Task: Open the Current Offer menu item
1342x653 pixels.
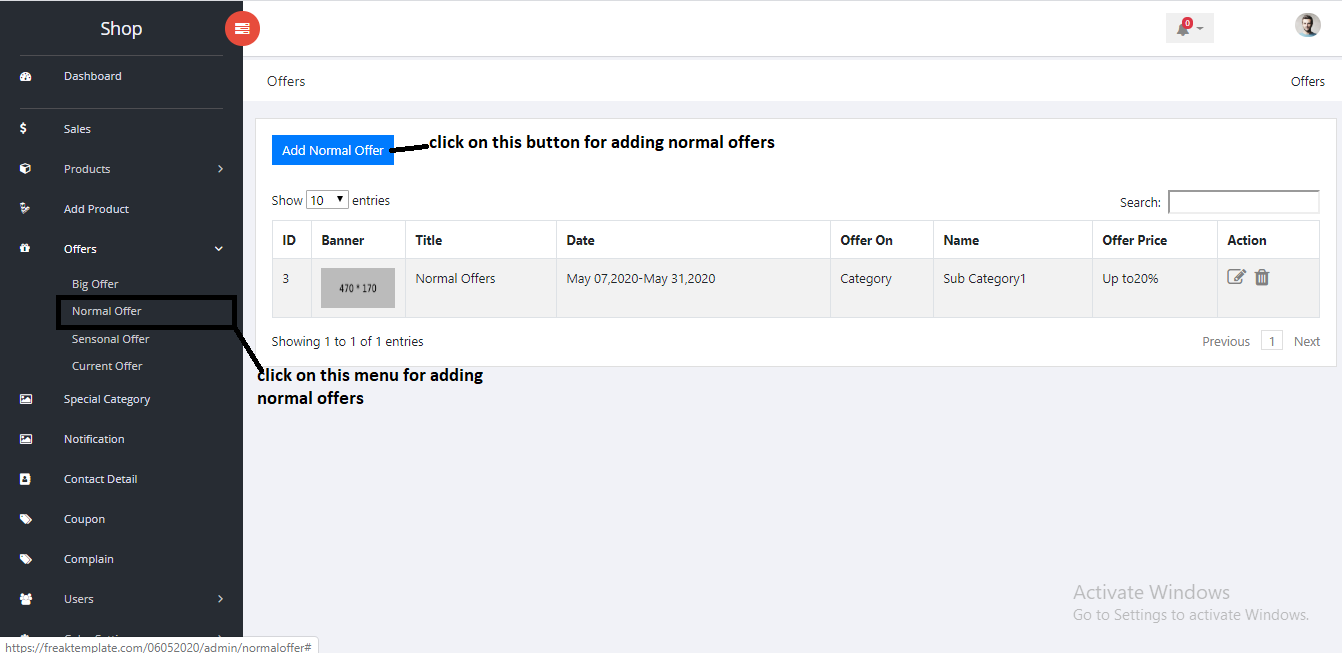Action: [x=107, y=366]
